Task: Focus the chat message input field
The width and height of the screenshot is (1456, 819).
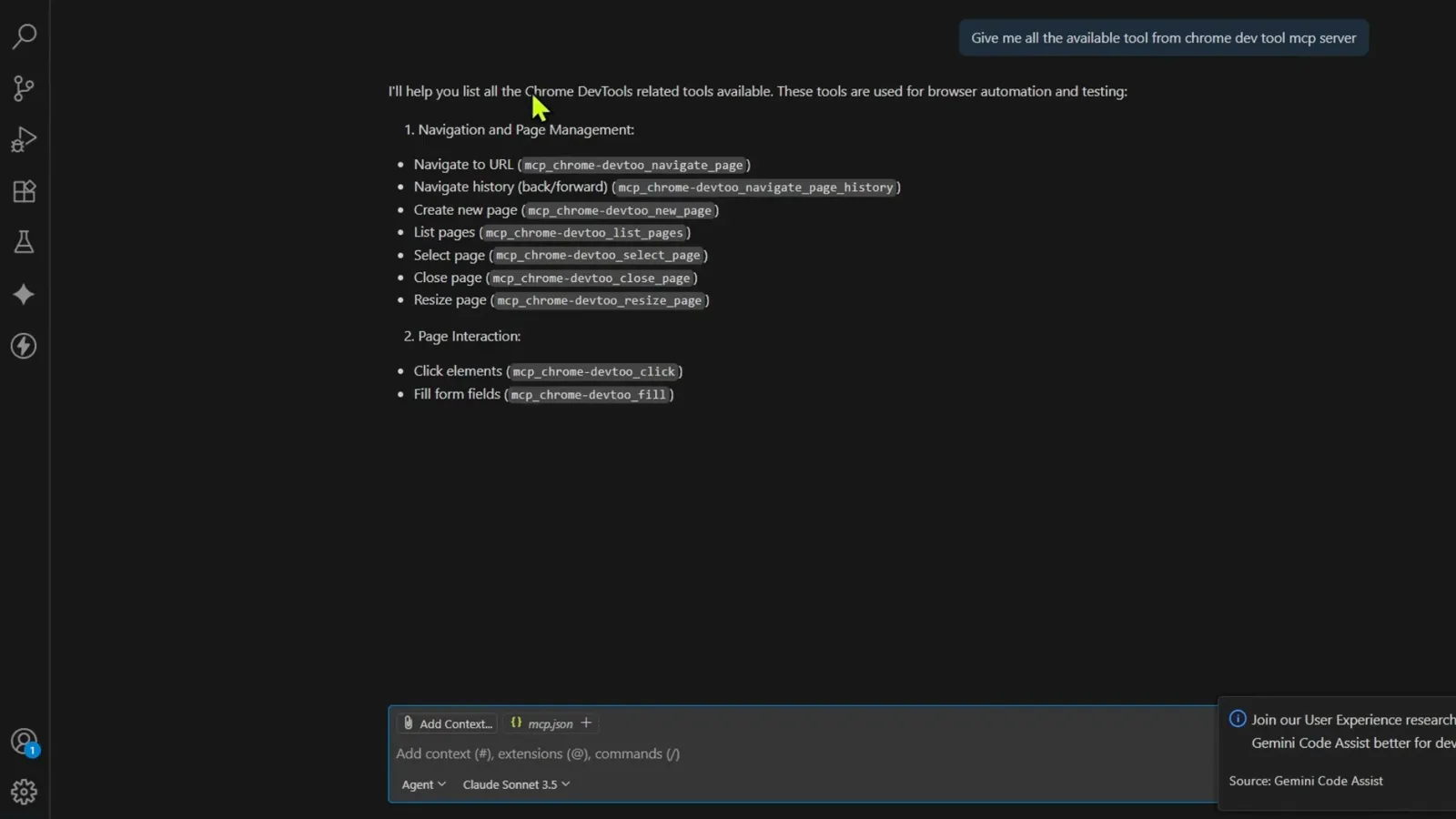Action: pyautogui.click(x=801, y=753)
